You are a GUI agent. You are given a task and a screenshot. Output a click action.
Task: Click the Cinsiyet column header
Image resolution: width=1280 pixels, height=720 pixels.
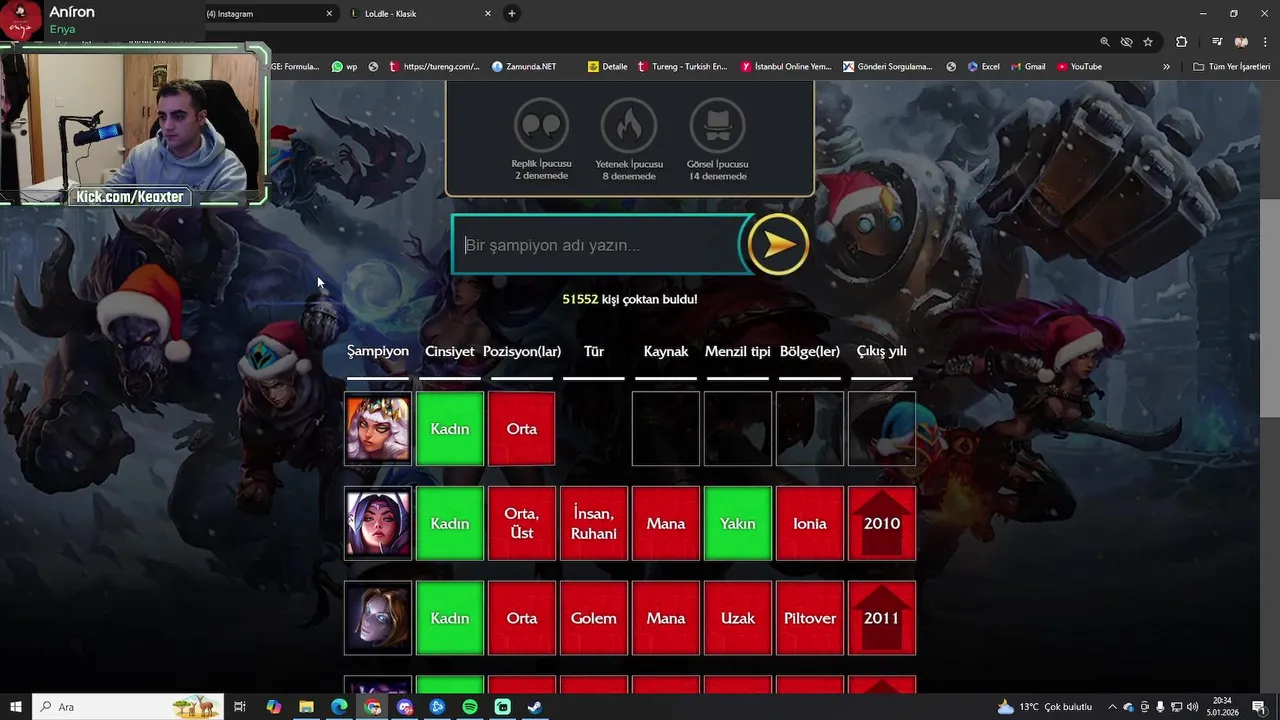[449, 351]
